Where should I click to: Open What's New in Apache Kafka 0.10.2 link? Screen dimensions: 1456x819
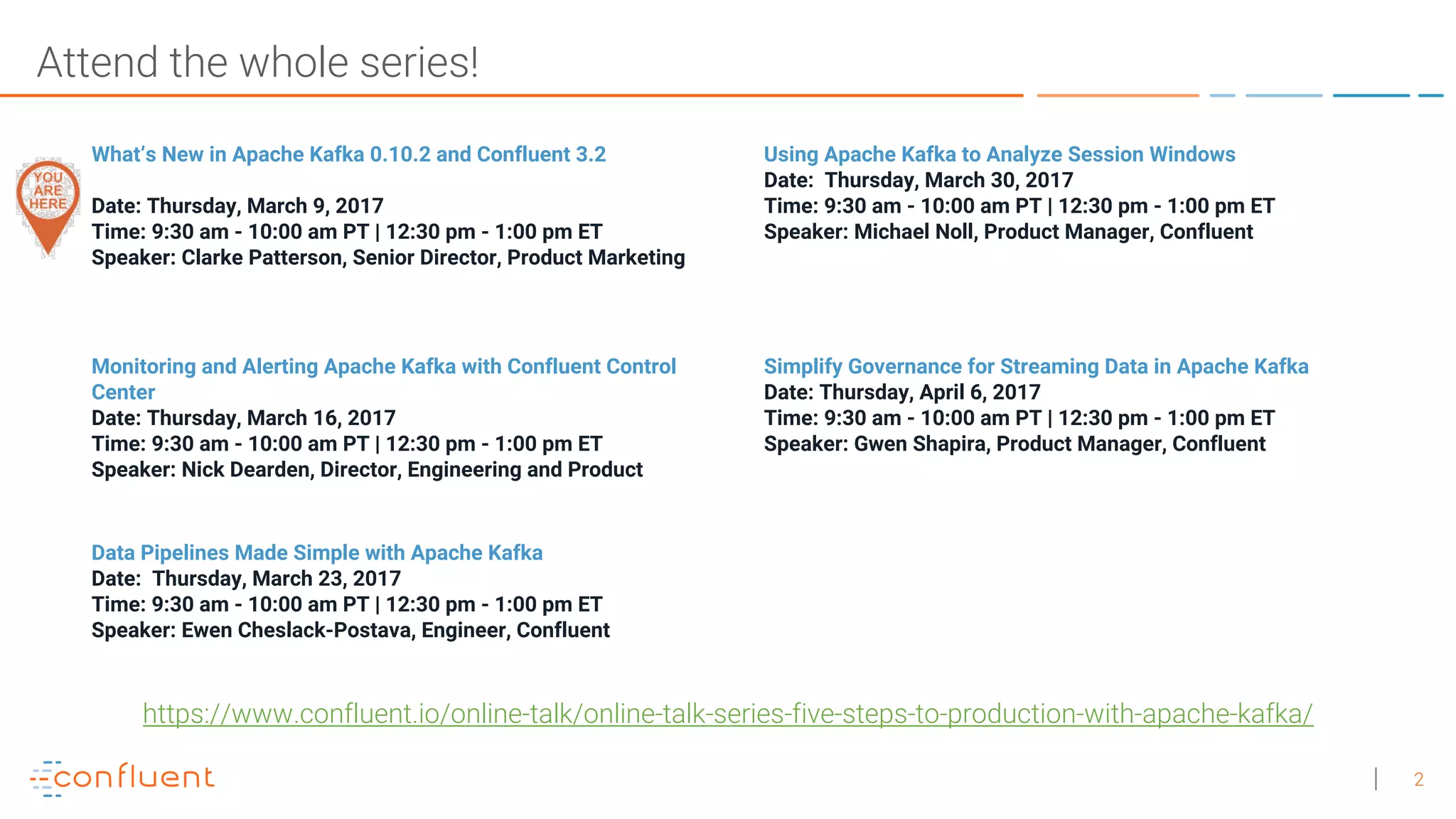click(x=348, y=154)
